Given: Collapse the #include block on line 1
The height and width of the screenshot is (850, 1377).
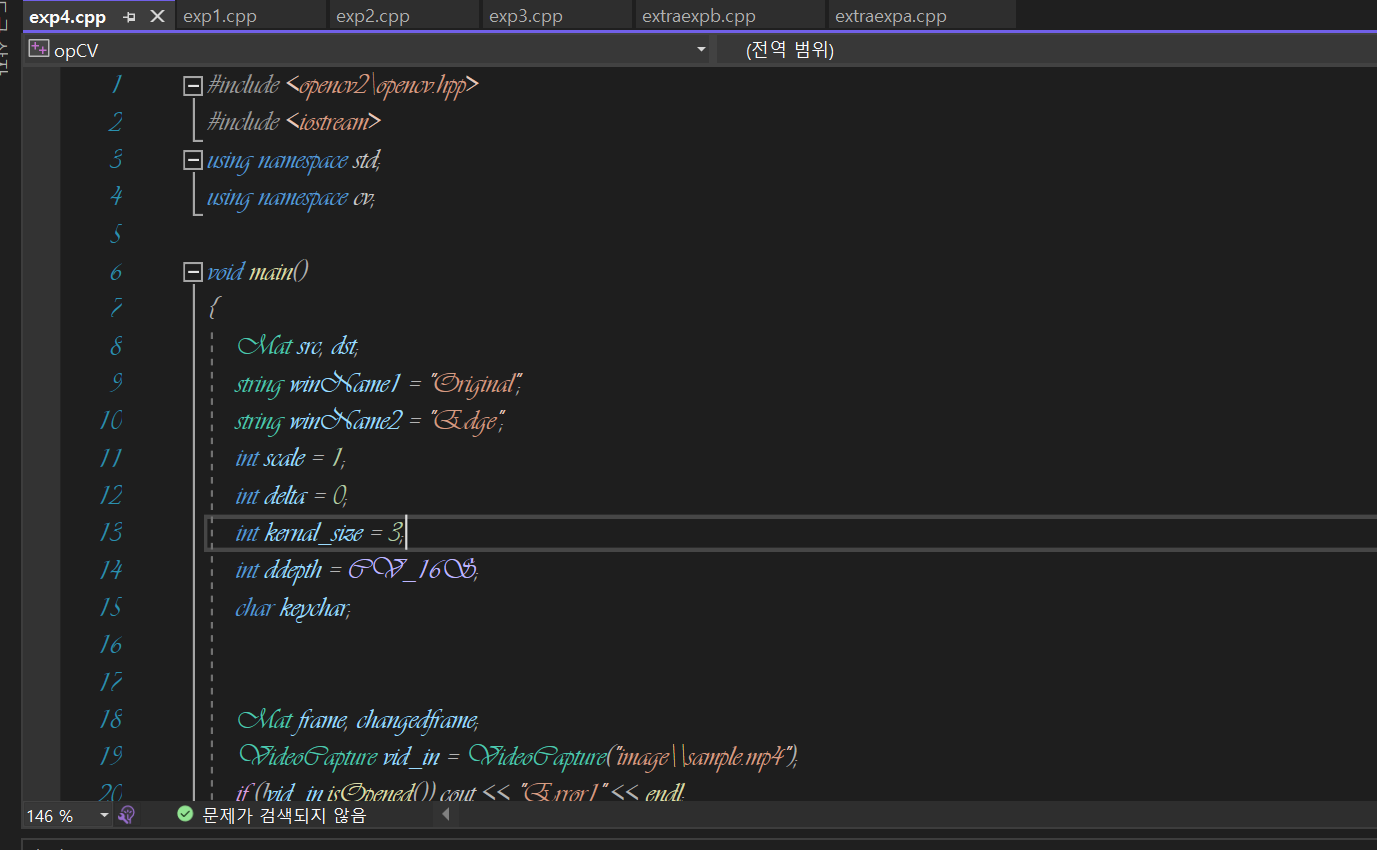Looking at the screenshot, I should coord(193,86).
